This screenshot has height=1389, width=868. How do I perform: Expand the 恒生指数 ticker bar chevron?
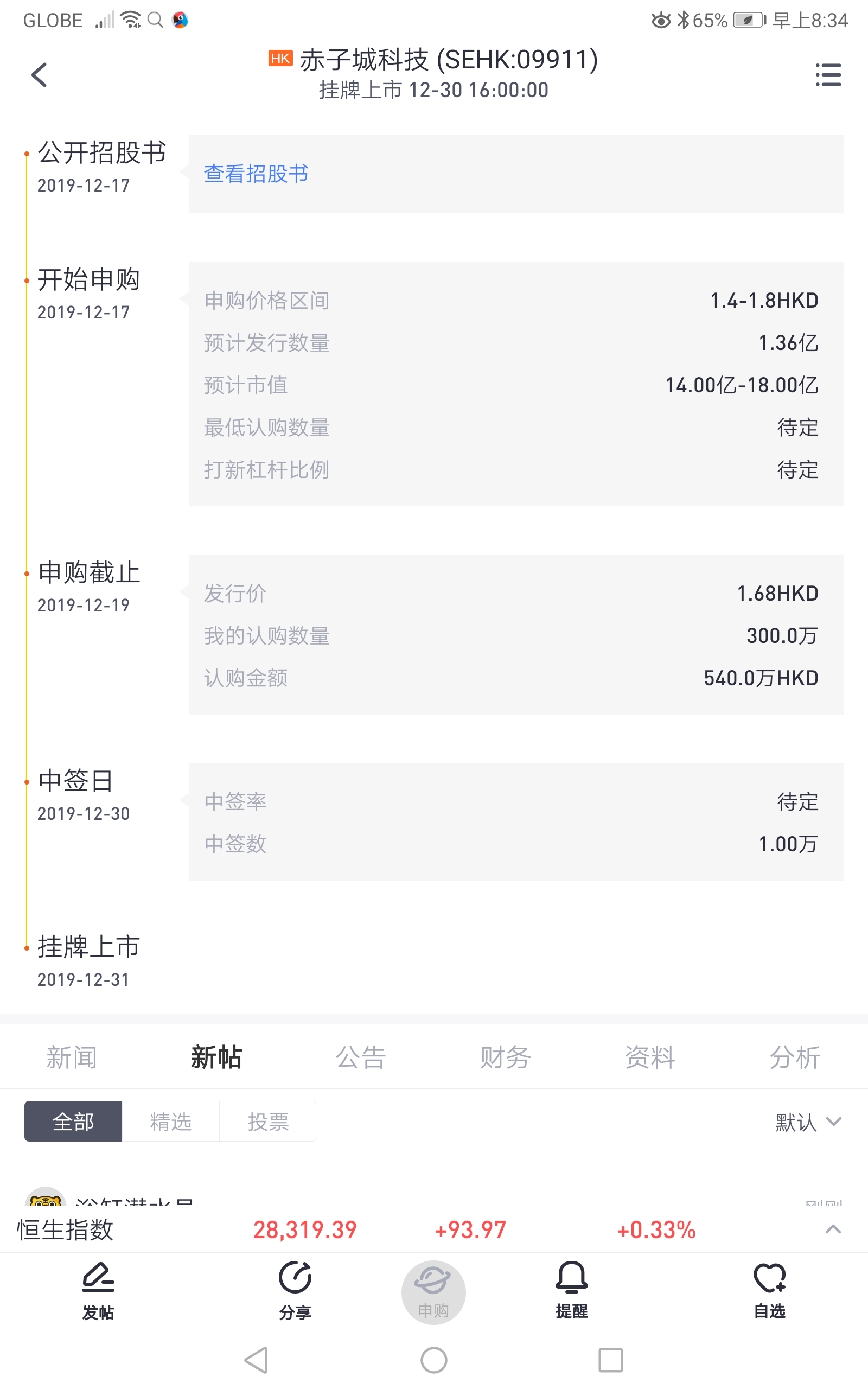833,1229
